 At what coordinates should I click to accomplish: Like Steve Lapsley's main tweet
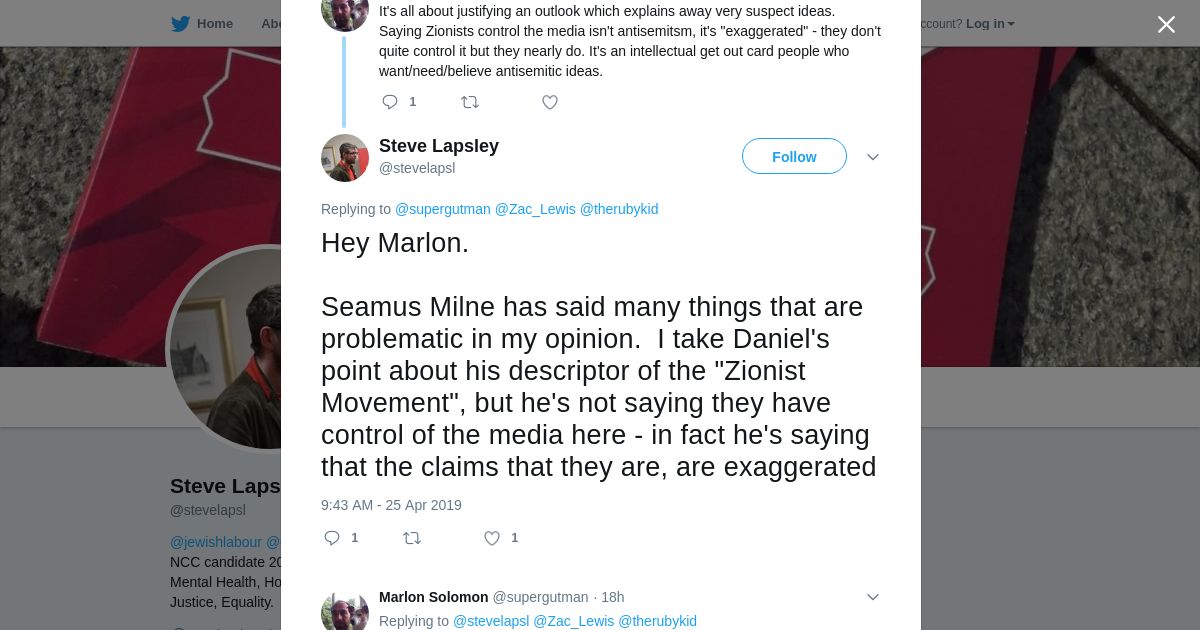[492, 538]
